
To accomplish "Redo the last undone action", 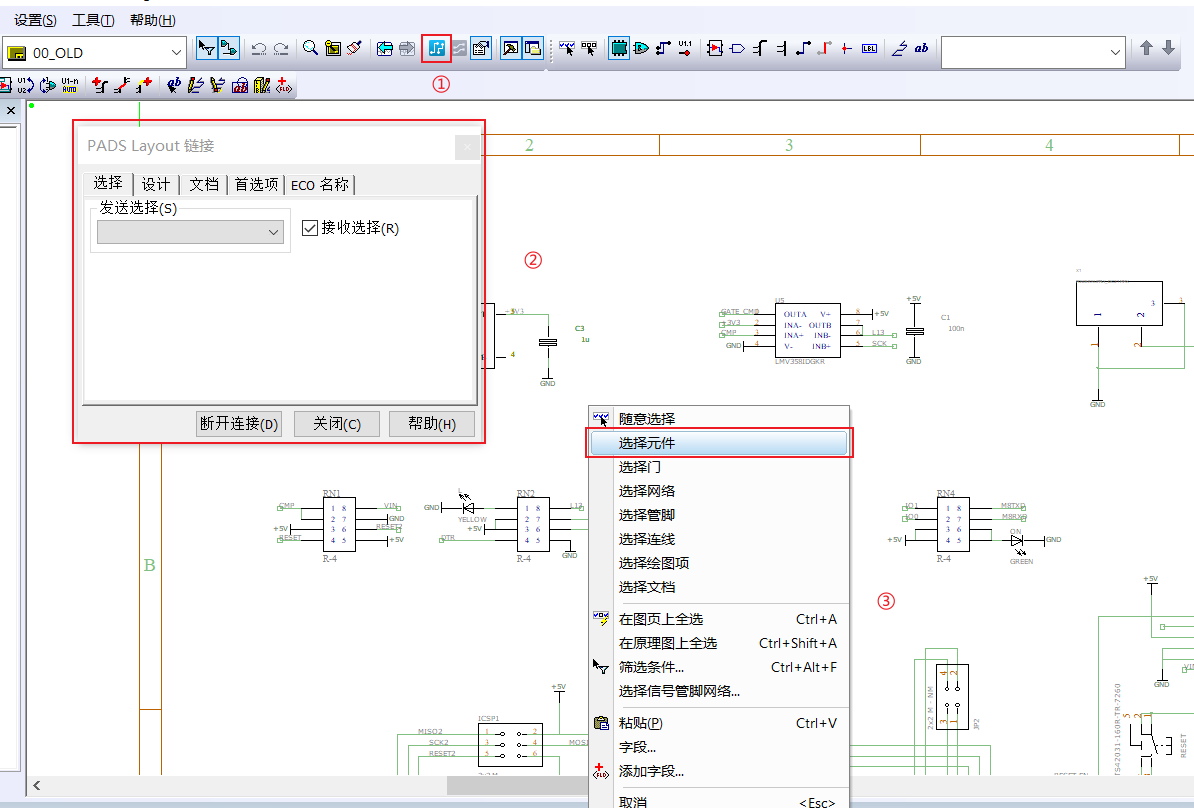I will [281, 49].
